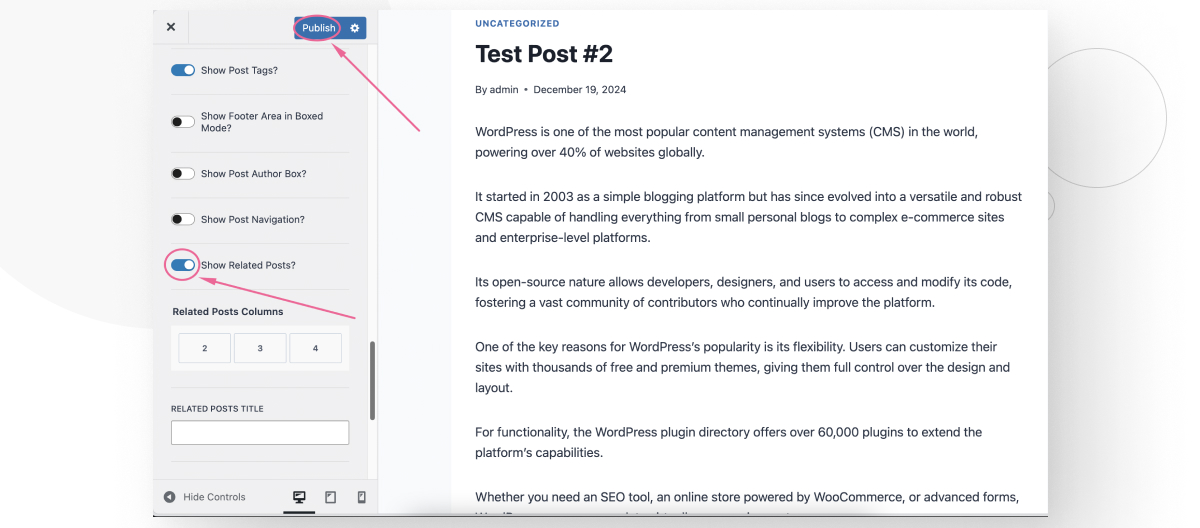Switch to mobile preview icon
Screen dimensions: 1200x528
tap(361, 497)
